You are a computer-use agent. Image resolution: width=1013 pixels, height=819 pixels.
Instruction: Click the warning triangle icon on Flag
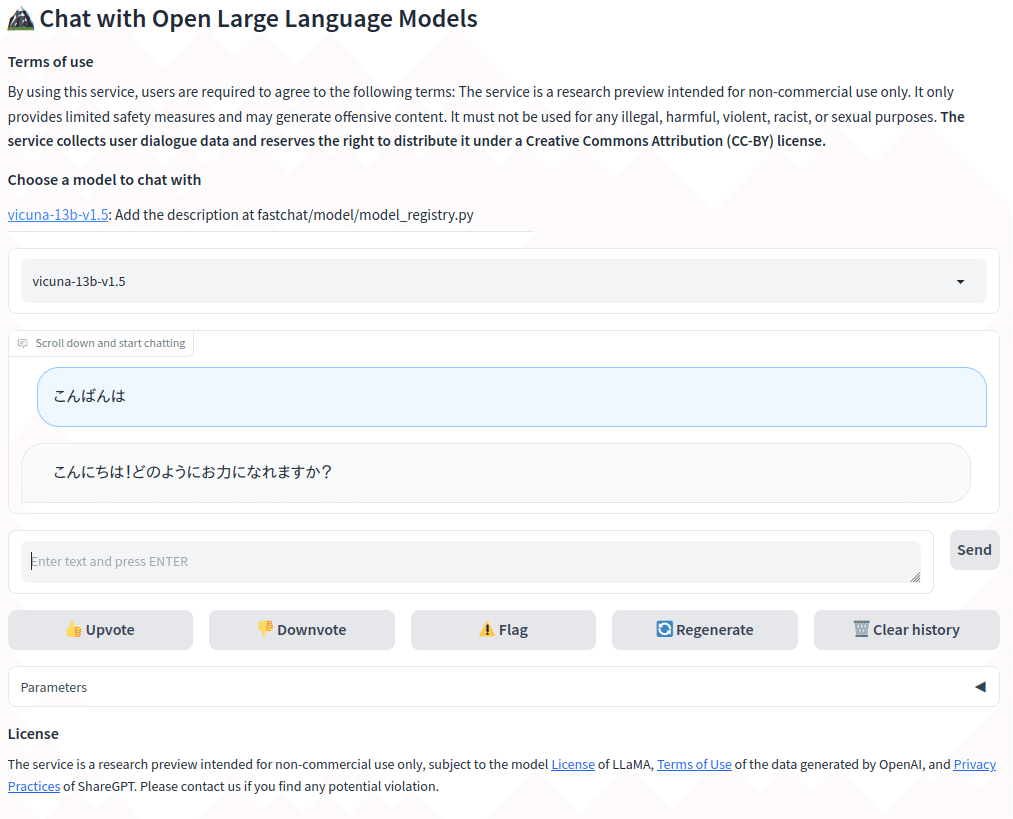[486, 629]
